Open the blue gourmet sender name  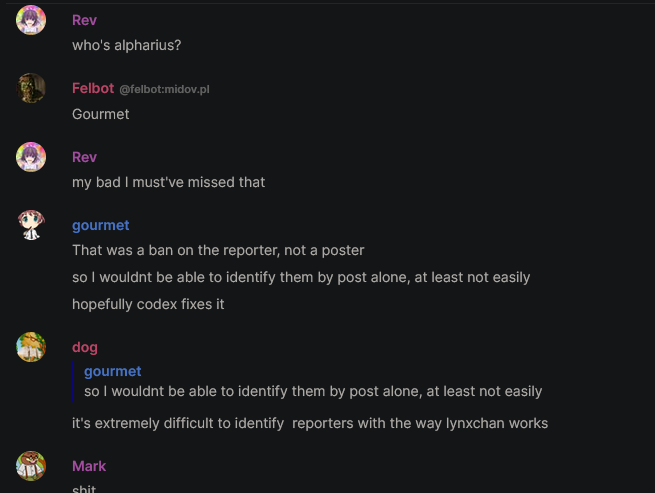[x=101, y=225]
